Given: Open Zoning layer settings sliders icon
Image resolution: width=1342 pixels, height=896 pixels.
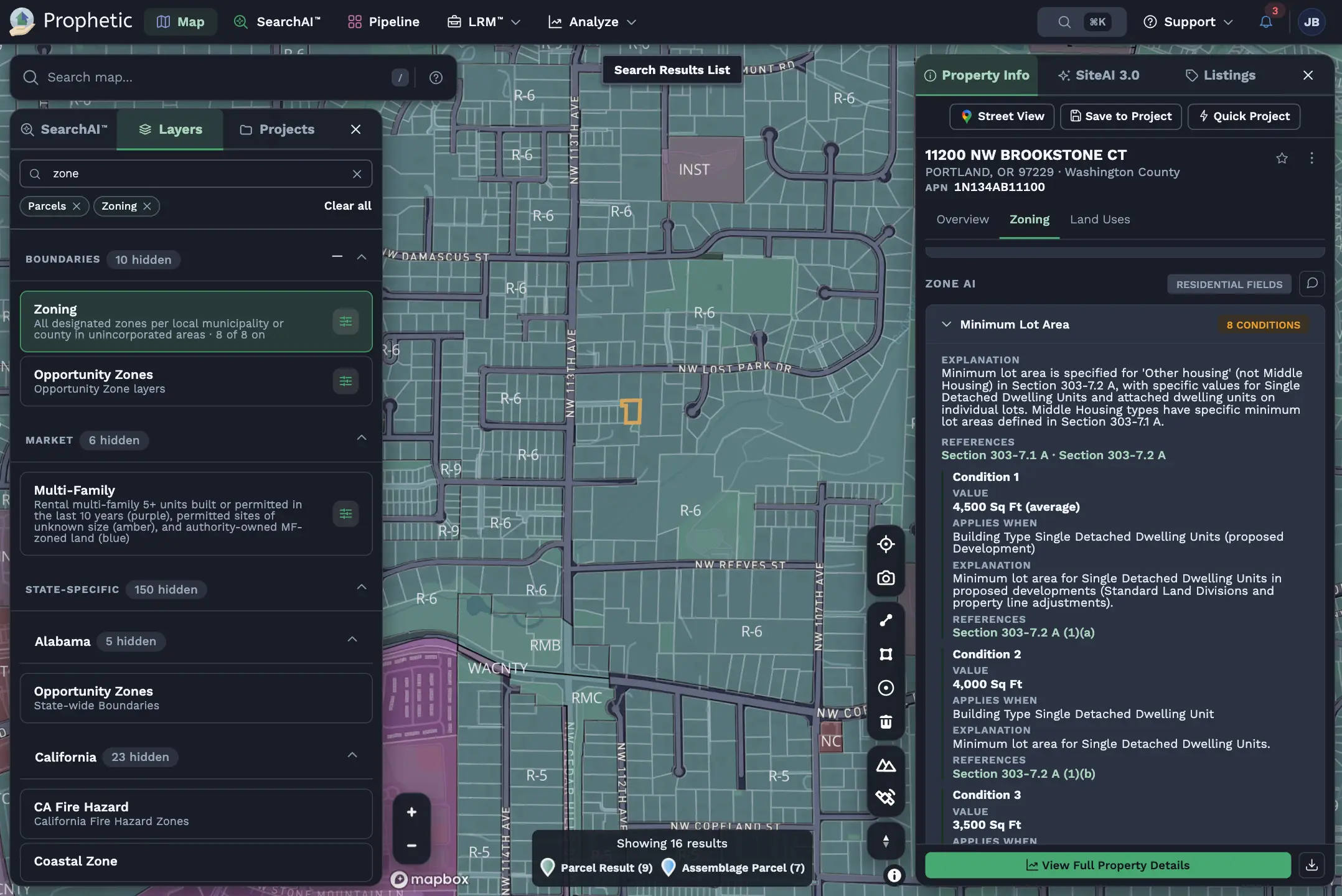Looking at the screenshot, I should coord(345,322).
